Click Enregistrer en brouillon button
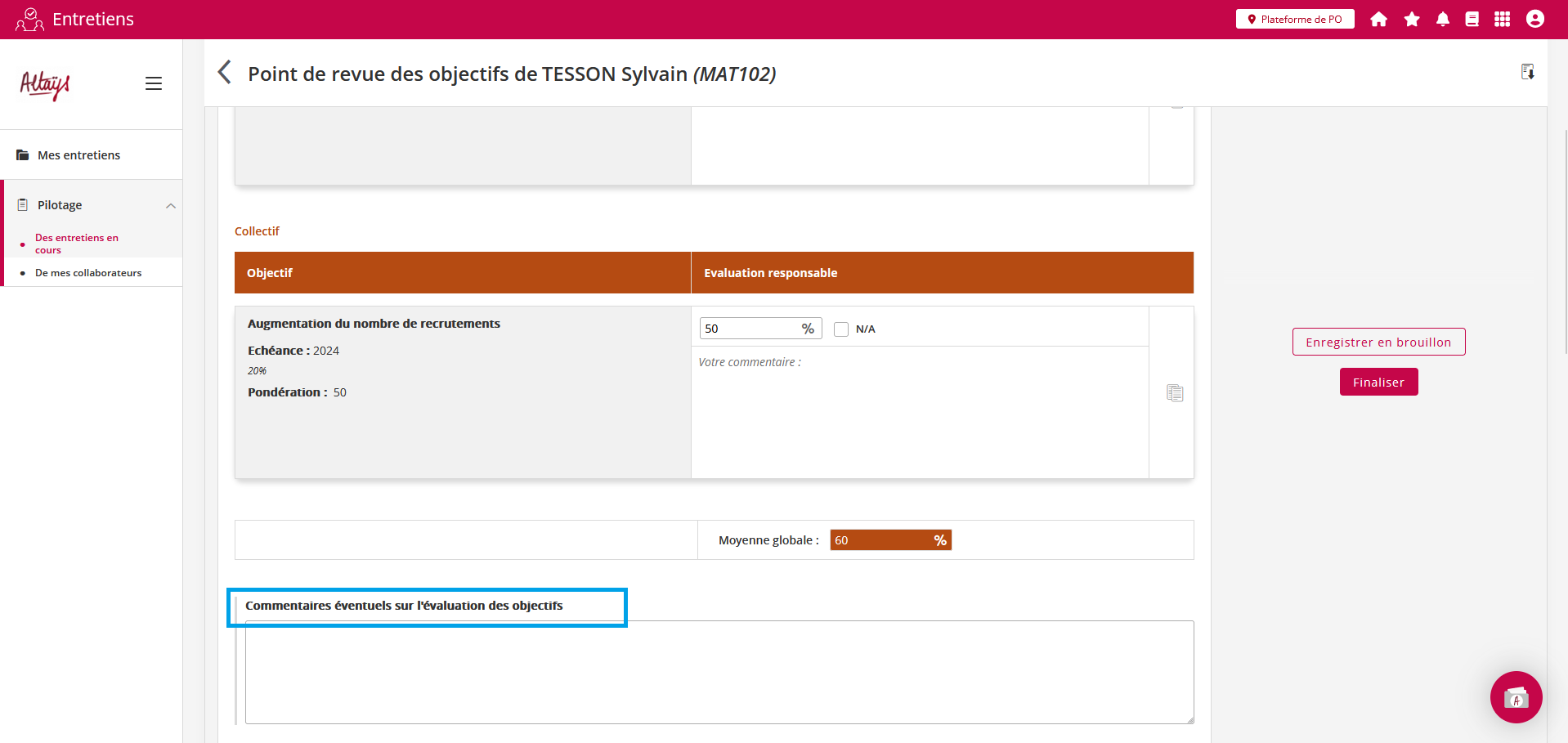1568x743 pixels. click(1378, 342)
